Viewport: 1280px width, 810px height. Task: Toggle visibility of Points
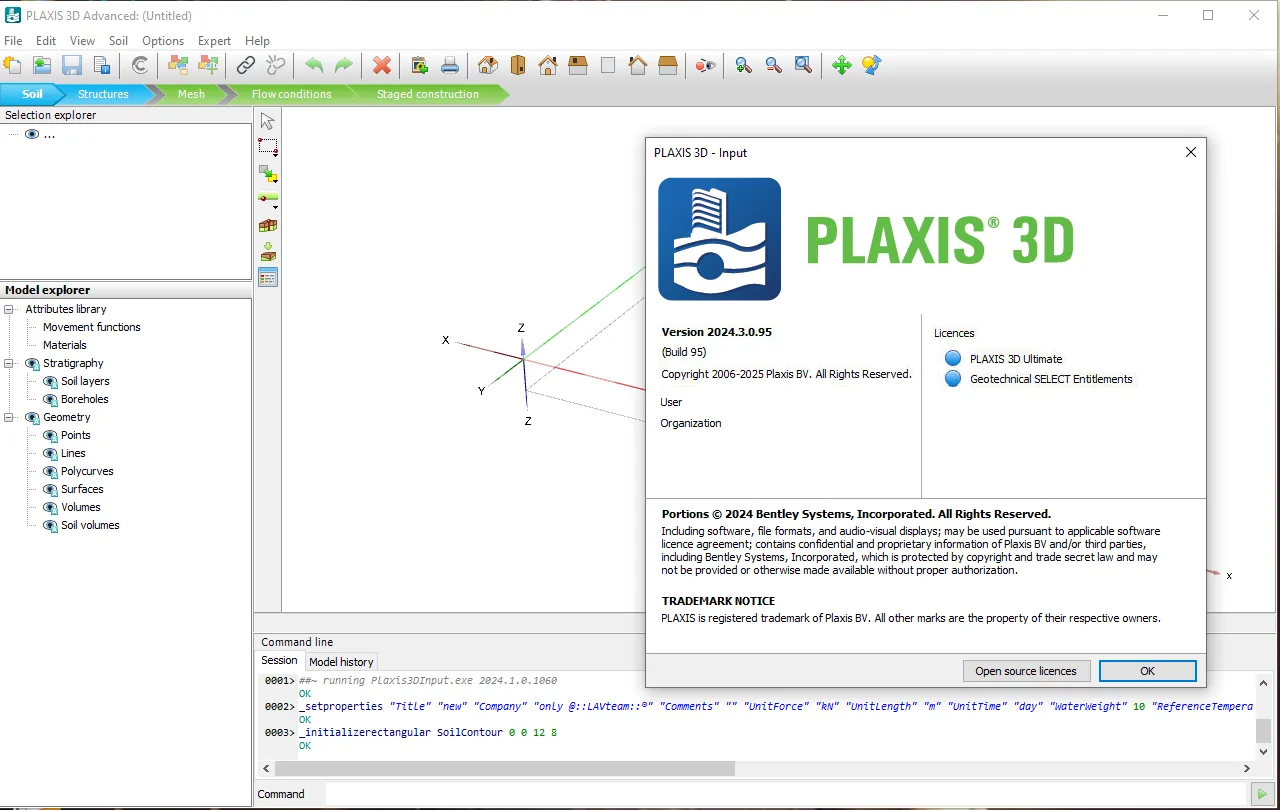(x=50, y=435)
